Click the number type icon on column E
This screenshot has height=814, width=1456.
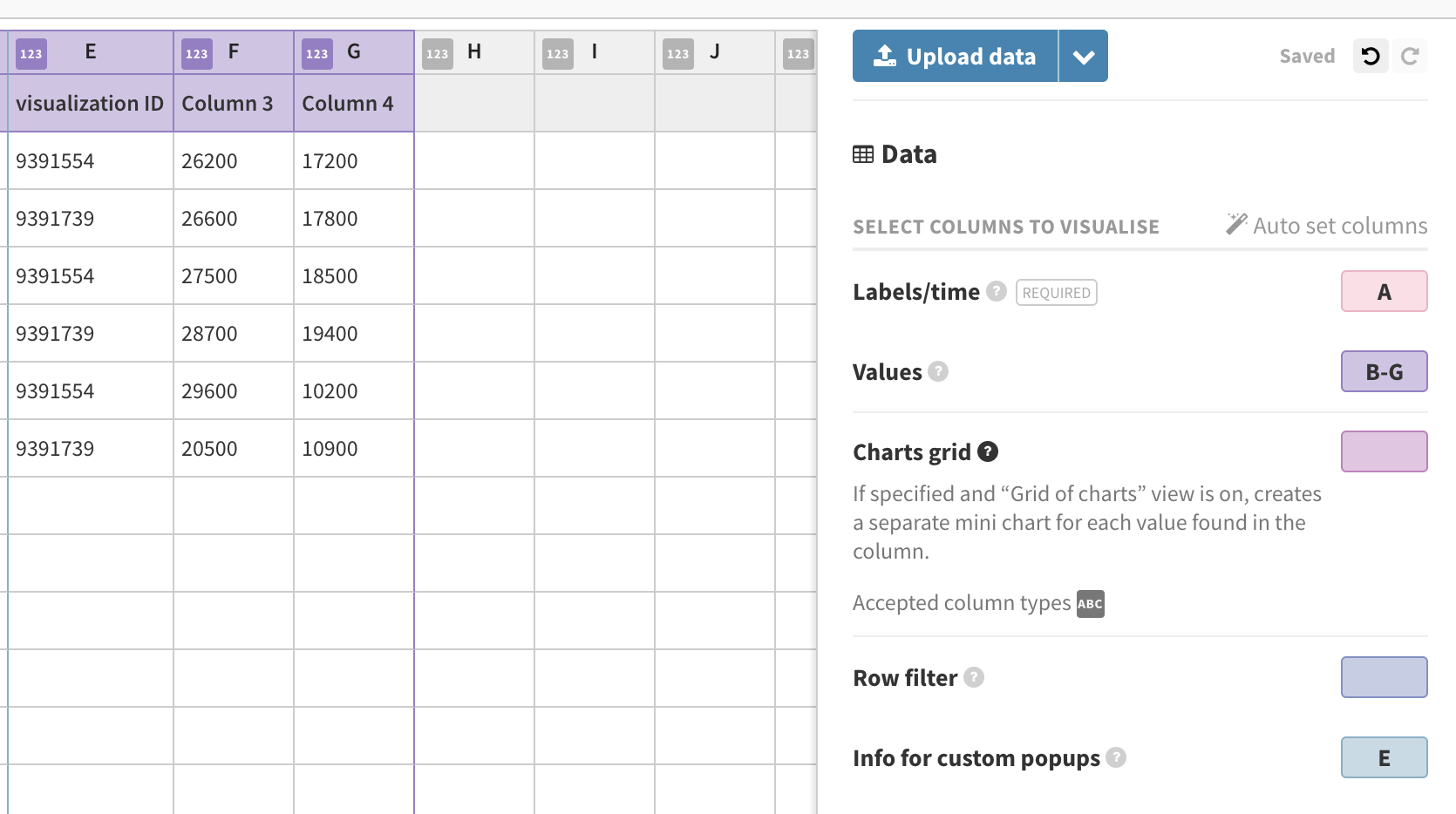31,53
